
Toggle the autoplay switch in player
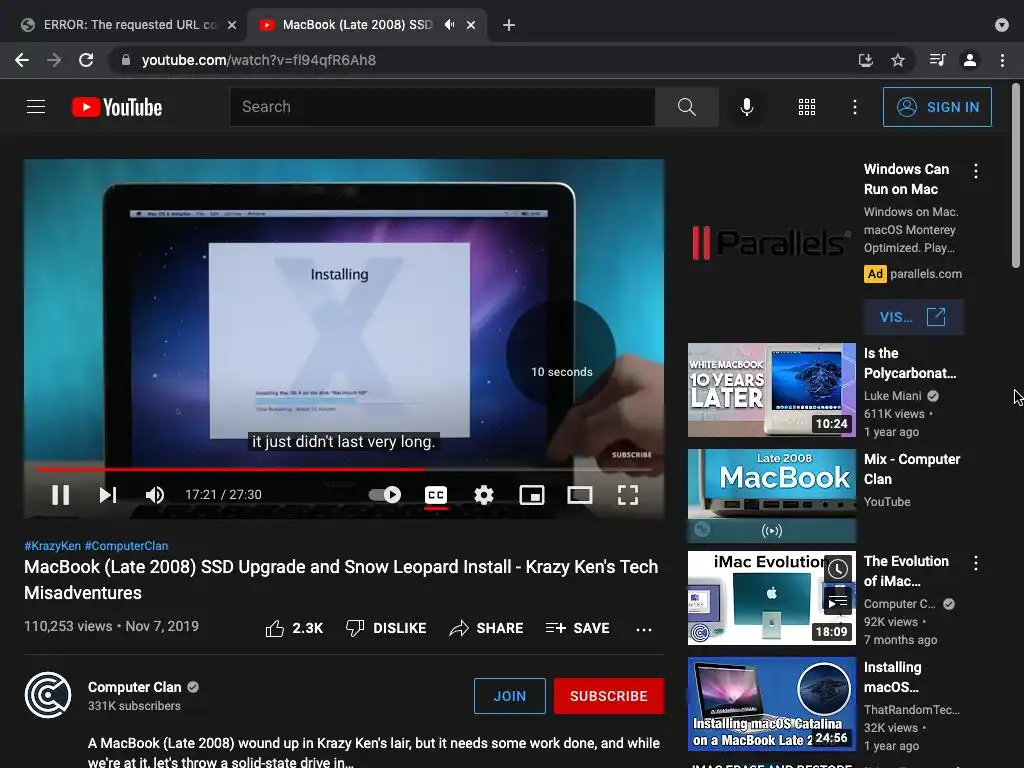[385, 495]
